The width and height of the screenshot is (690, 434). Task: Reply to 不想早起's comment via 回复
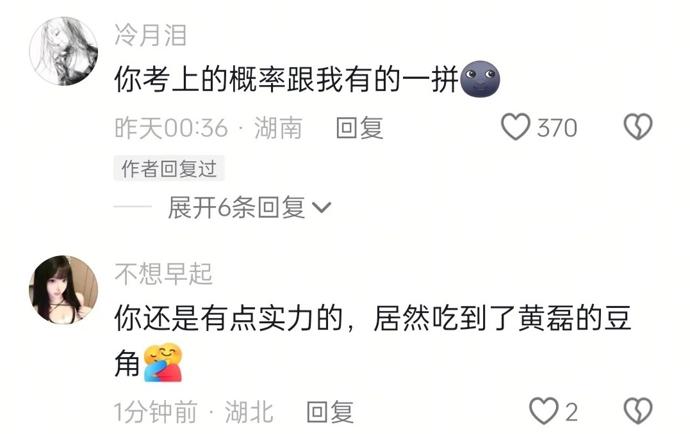pos(330,412)
